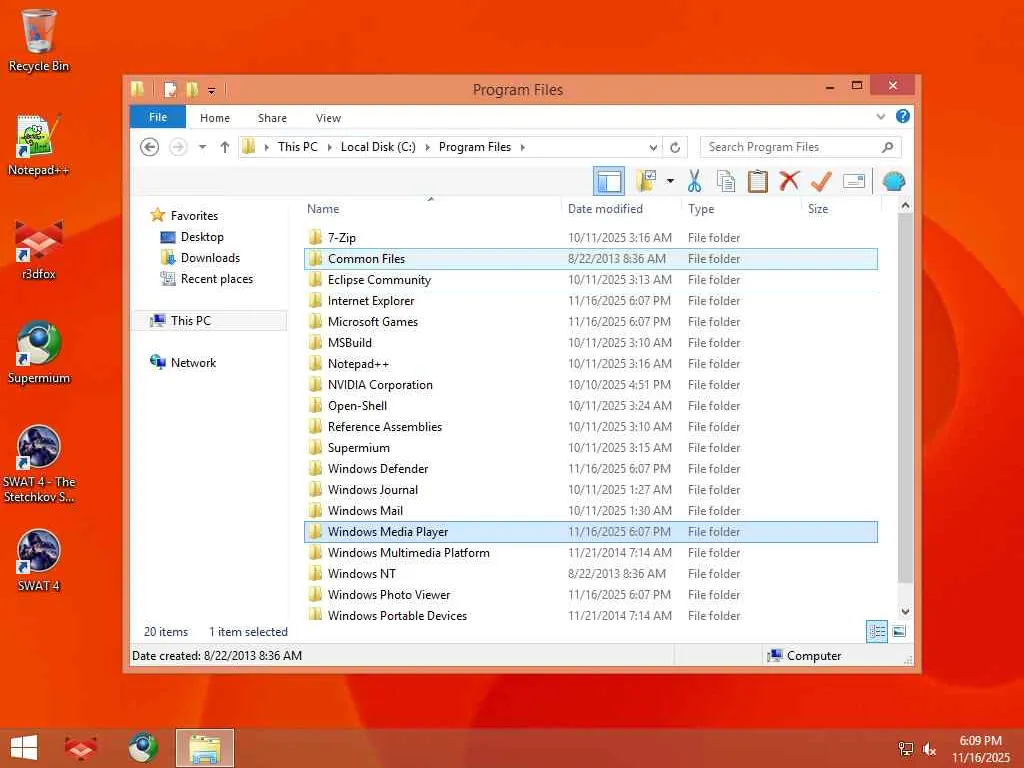Switch to Details view button
The height and width of the screenshot is (768, 1024).
point(876,632)
